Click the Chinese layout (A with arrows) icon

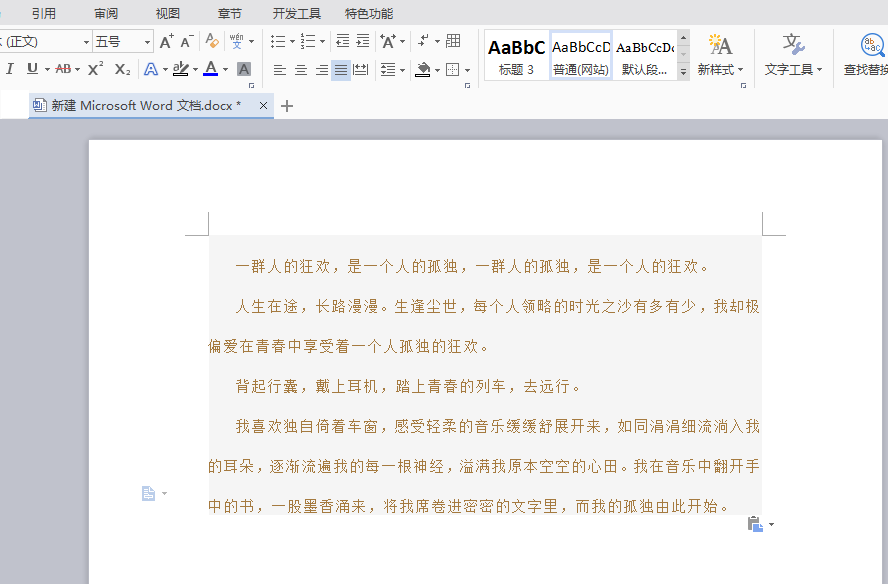pos(388,41)
